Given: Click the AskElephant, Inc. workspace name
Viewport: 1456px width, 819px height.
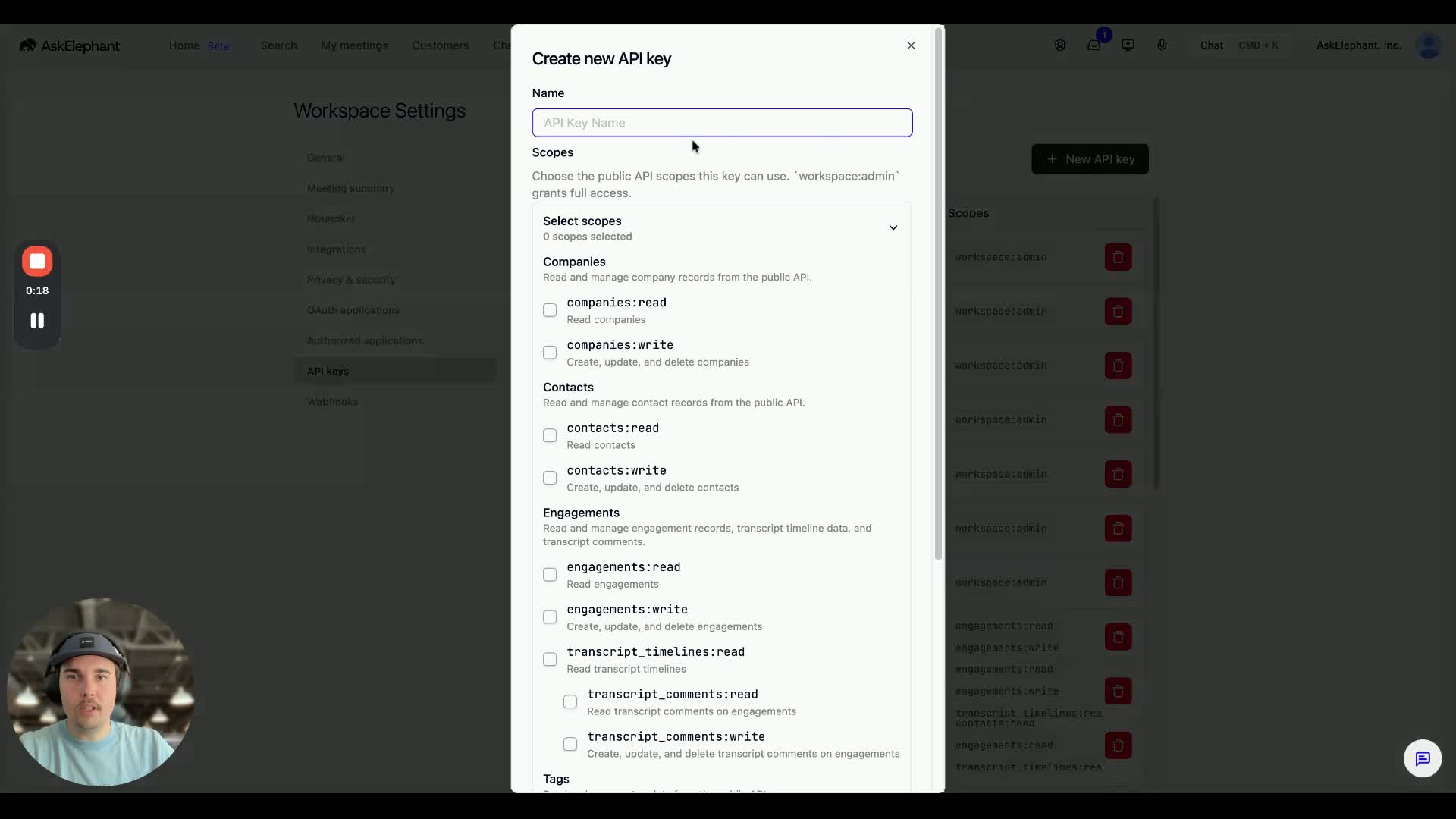Looking at the screenshot, I should pyautogui.click(x=1358, y=45).
